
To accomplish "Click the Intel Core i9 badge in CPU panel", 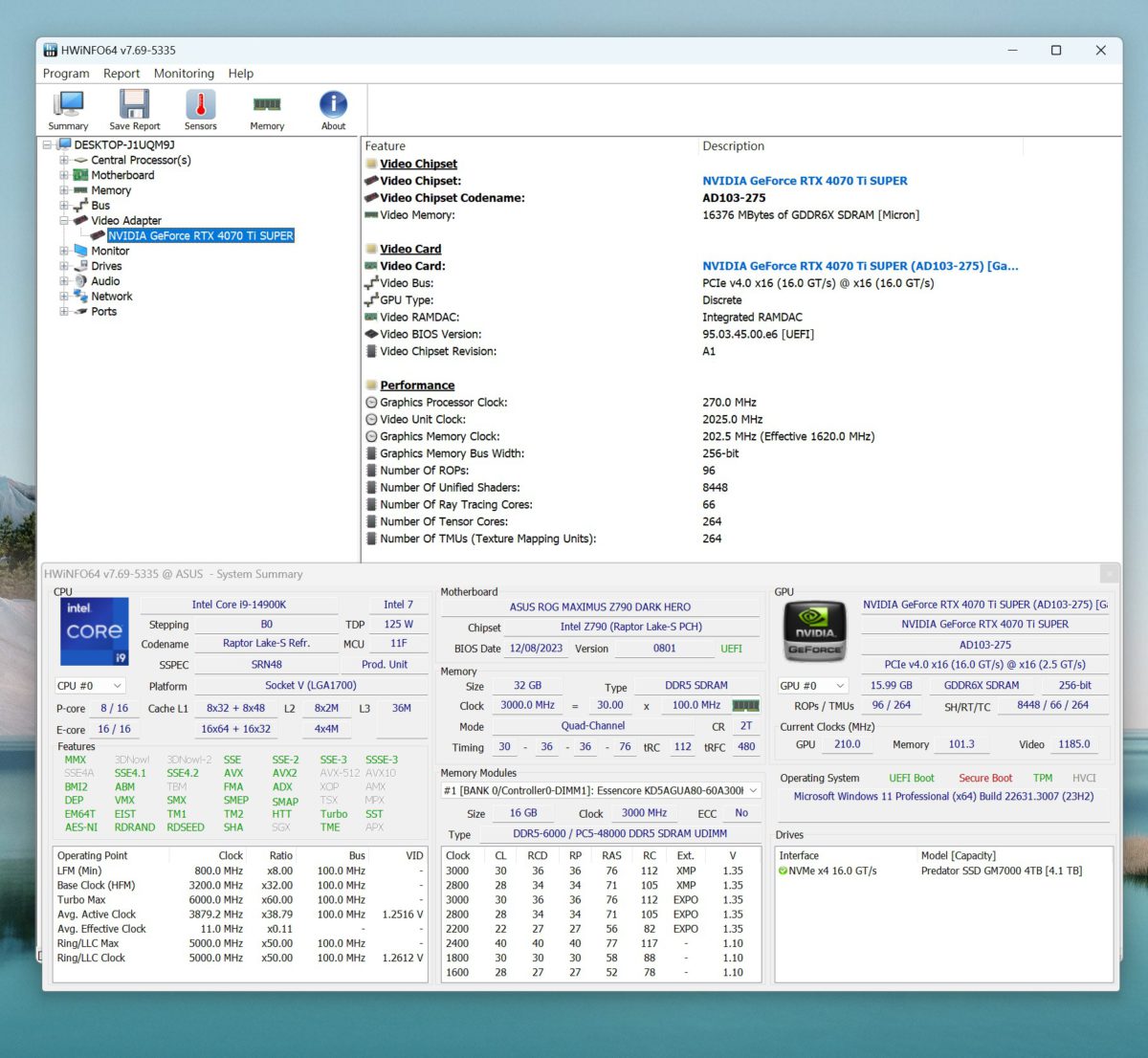I will coord(94,631).
